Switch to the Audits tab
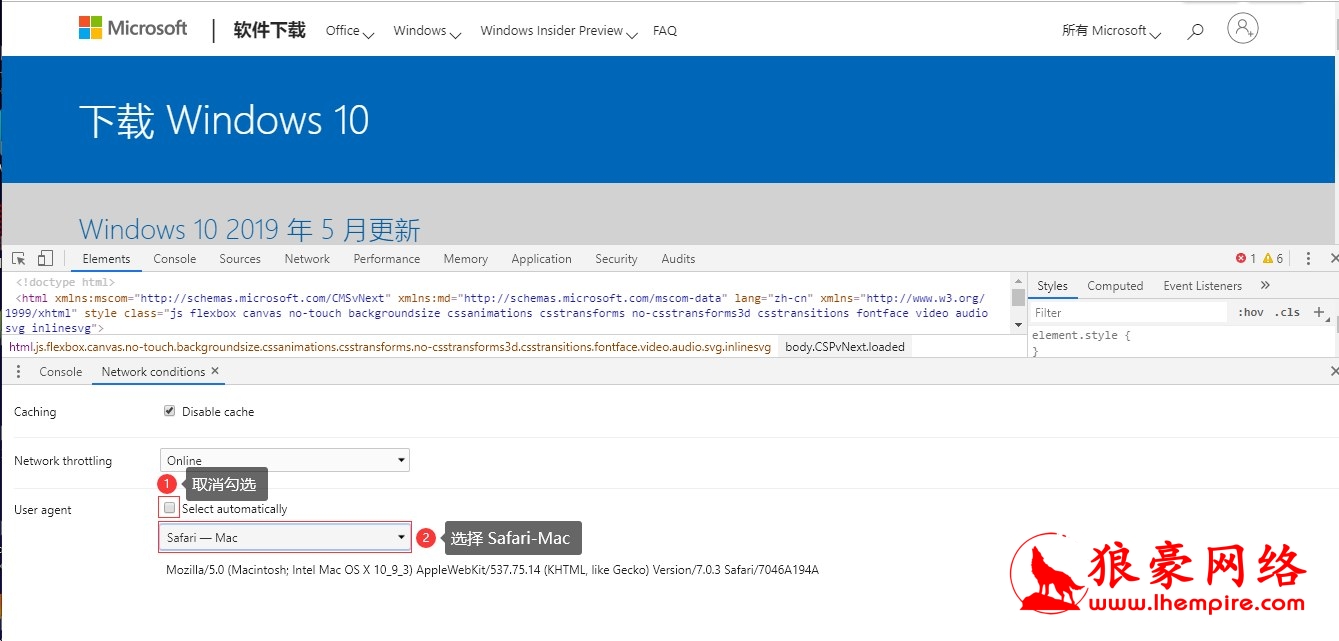This screenshot has width=1339, height=641. pos(678,258)
